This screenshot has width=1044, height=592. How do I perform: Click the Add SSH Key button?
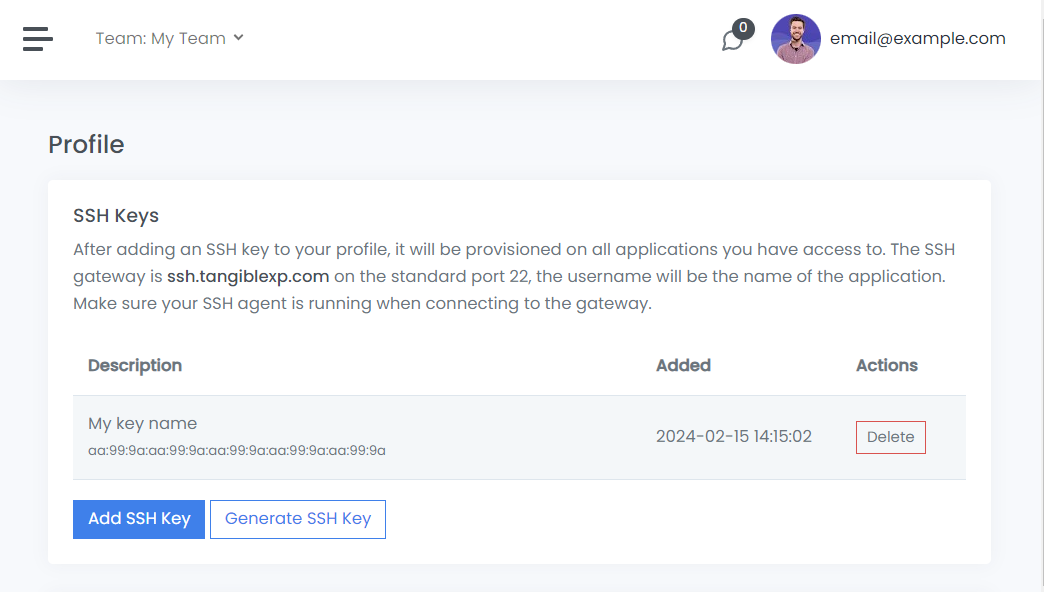pyautogui.click(x=139, y=519)
